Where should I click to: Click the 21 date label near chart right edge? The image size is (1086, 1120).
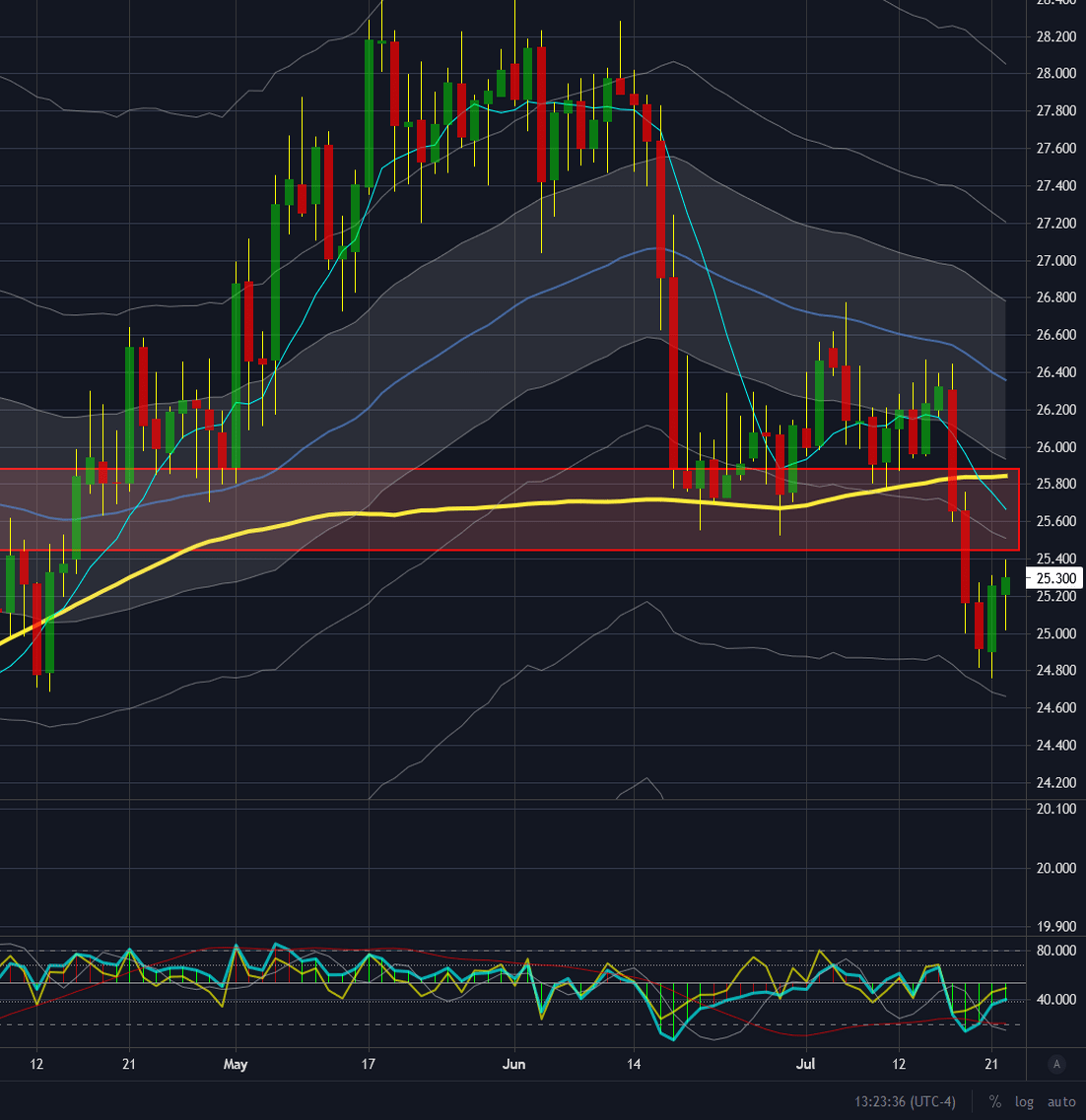point(990,1064)
